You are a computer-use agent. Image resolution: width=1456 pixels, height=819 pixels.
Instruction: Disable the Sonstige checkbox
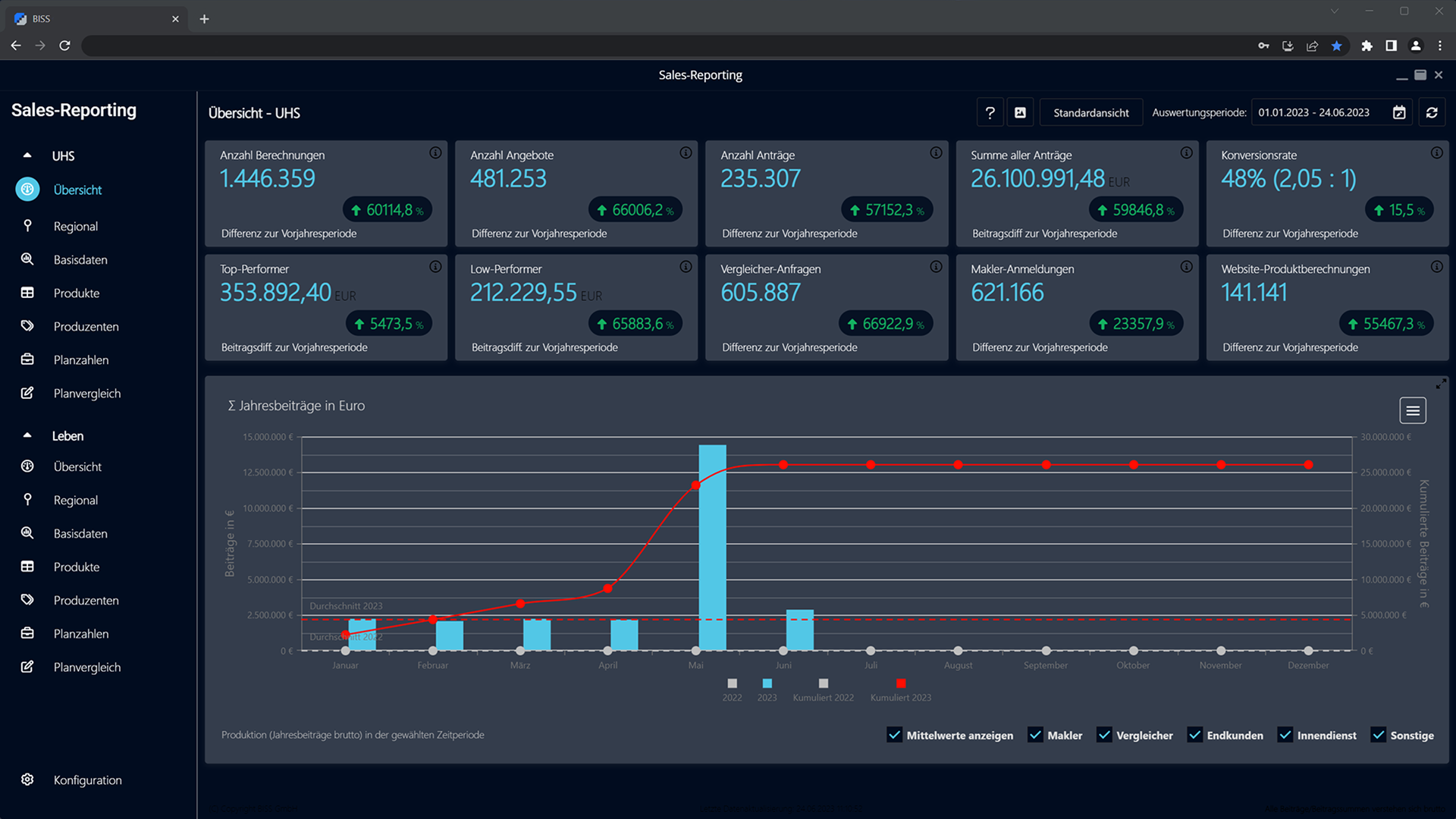pos(1378,735)
